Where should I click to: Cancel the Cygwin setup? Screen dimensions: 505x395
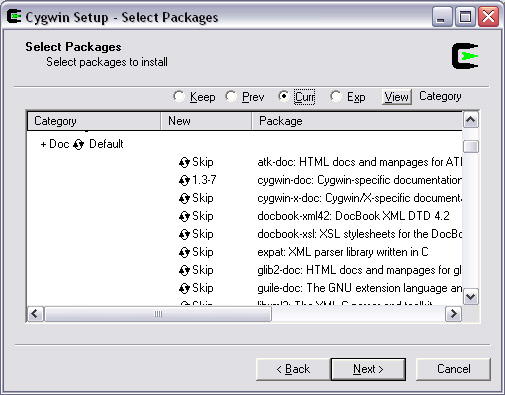pos(453,369)
